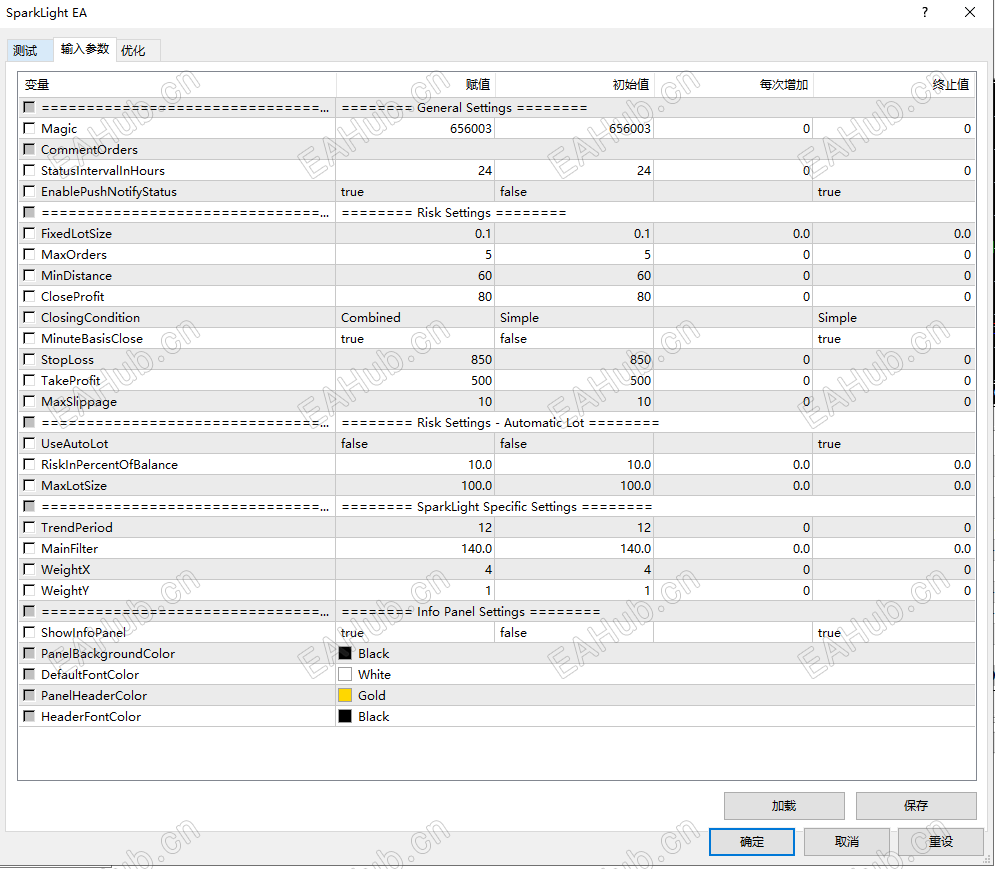Check the ShowInfoPanel checkbox
The image size is (995, 869).
(29, 632)
